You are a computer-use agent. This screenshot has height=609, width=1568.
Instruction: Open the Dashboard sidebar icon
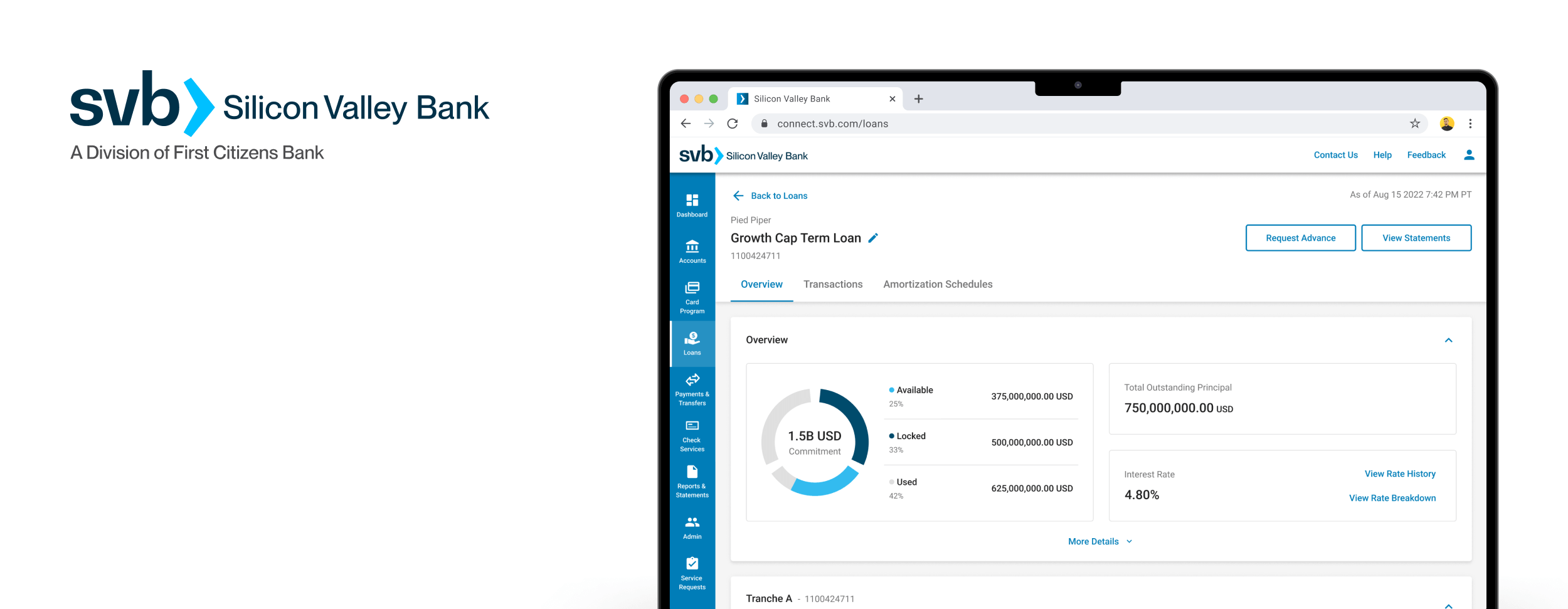(x=692, y=206)
